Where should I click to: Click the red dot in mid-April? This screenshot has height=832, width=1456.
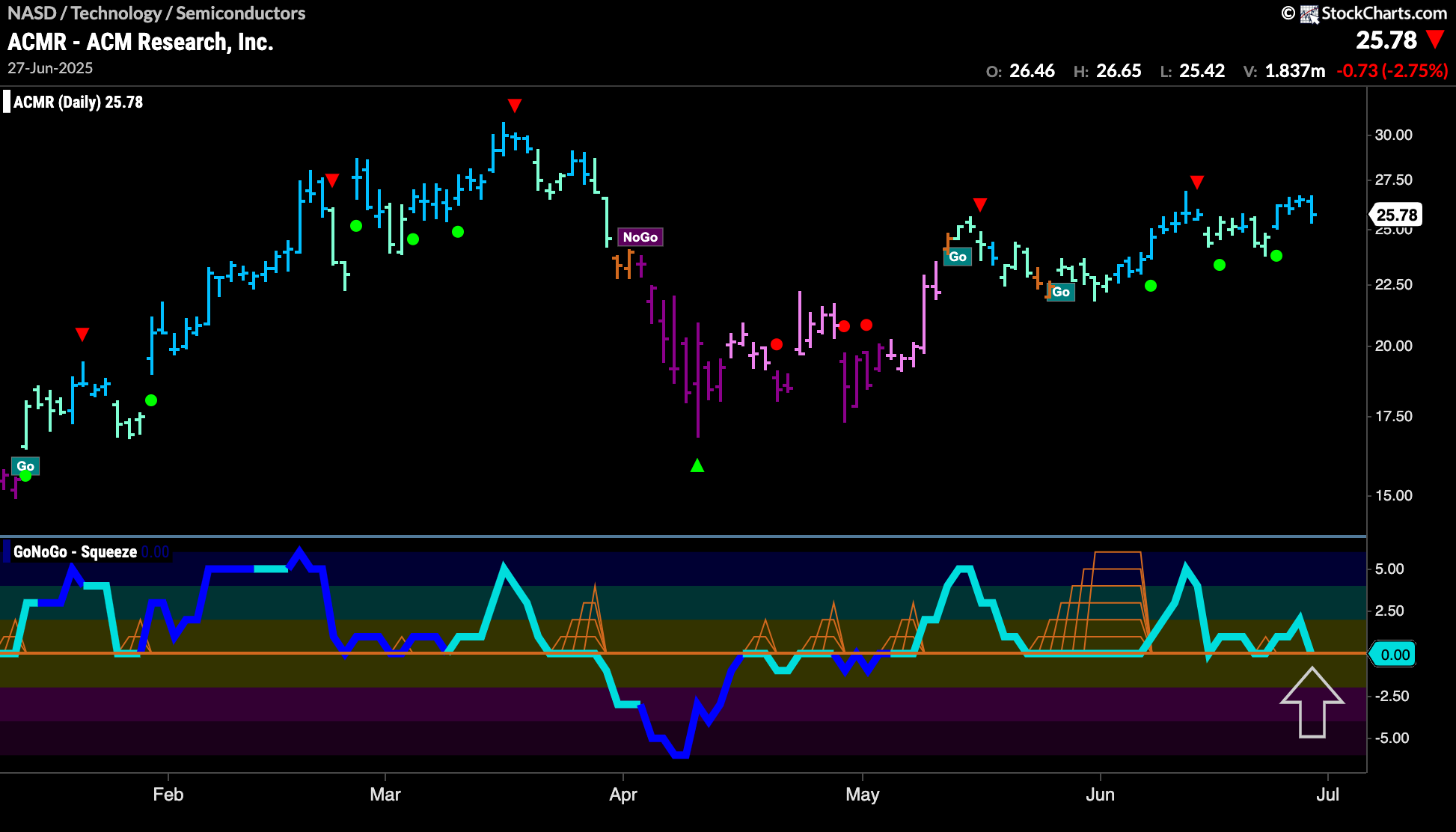(x=777, y=344)
